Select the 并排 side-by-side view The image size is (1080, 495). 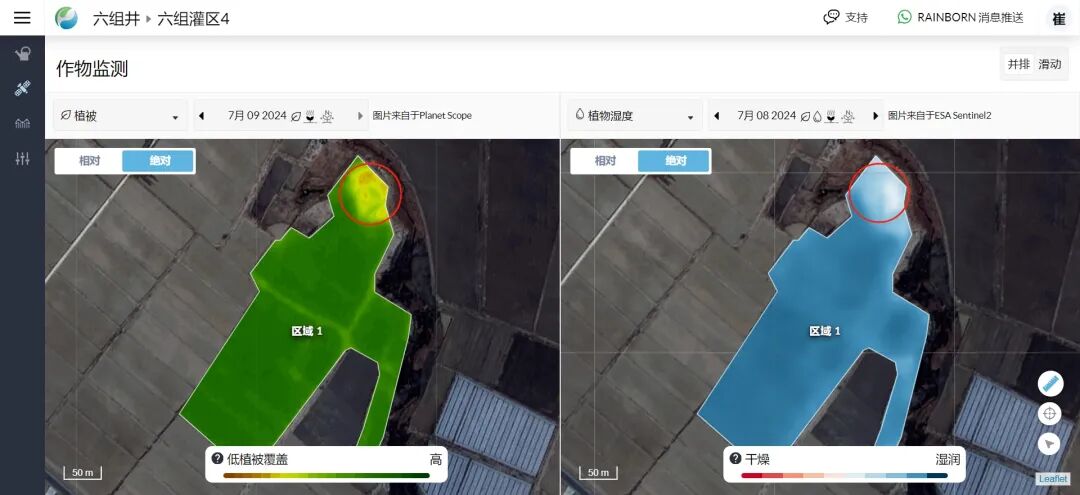[x=1018, y=64]
